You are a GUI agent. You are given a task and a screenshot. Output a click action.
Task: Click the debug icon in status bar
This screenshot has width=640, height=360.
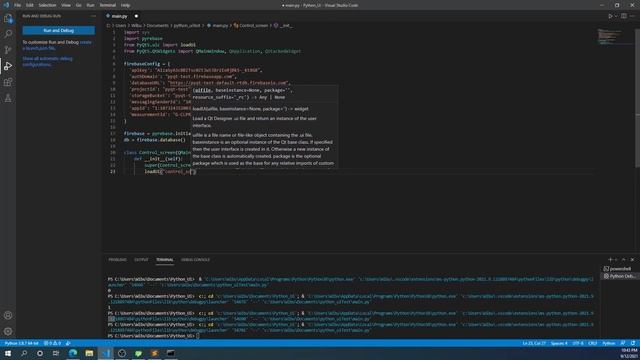click(68, 343)
